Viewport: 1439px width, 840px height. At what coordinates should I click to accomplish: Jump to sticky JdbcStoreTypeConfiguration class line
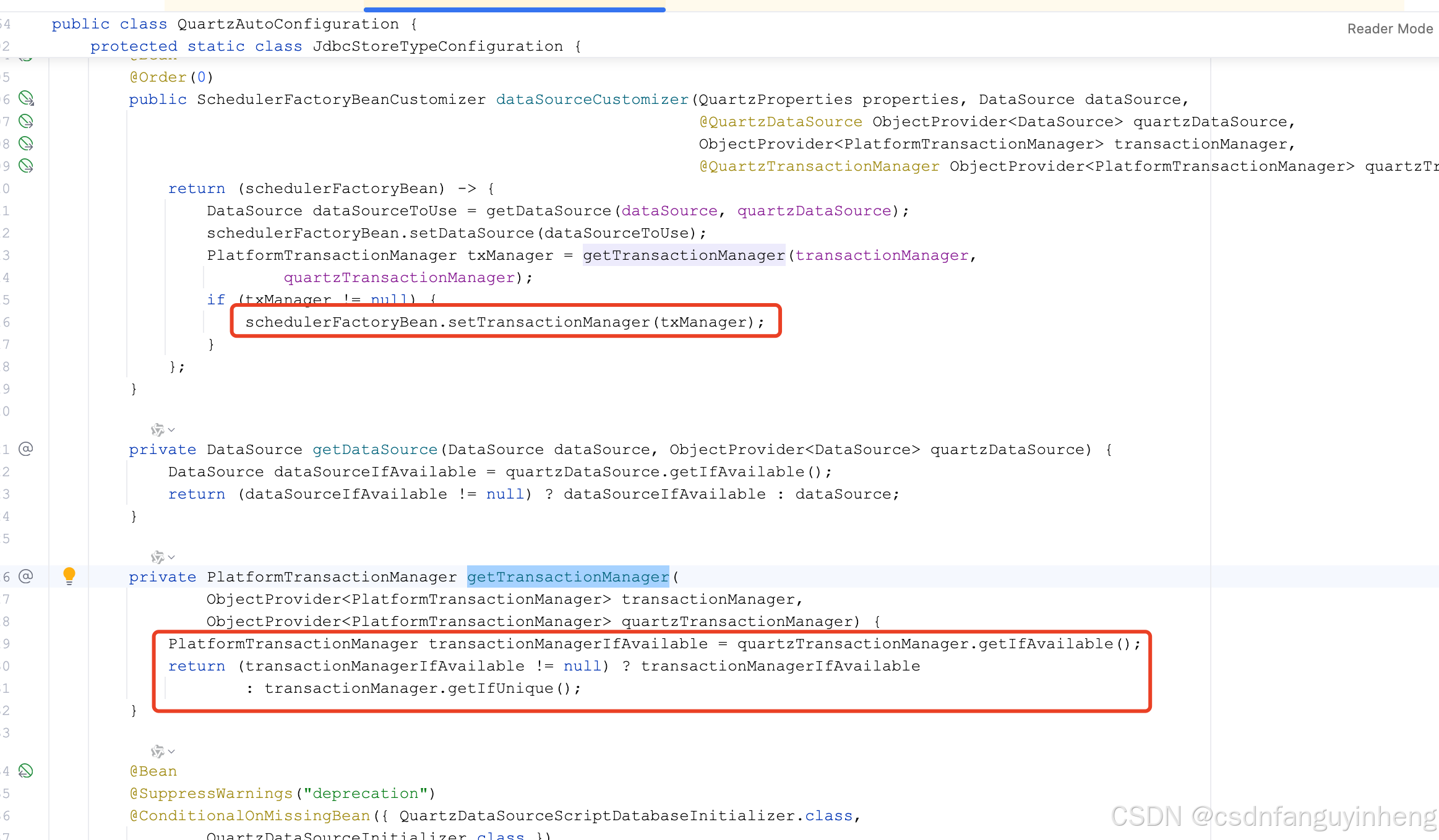pyautogui.click(x=437, y=46)
